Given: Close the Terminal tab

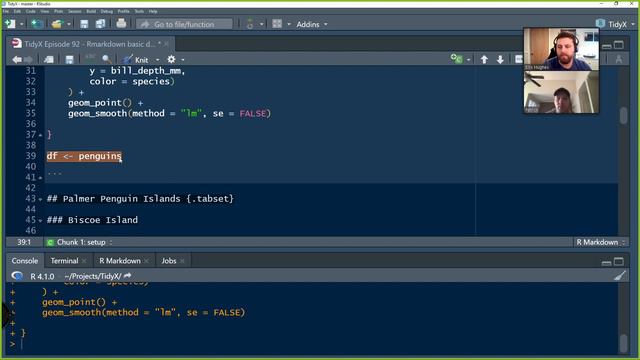Looking at the screenshot, I should 84,261.
